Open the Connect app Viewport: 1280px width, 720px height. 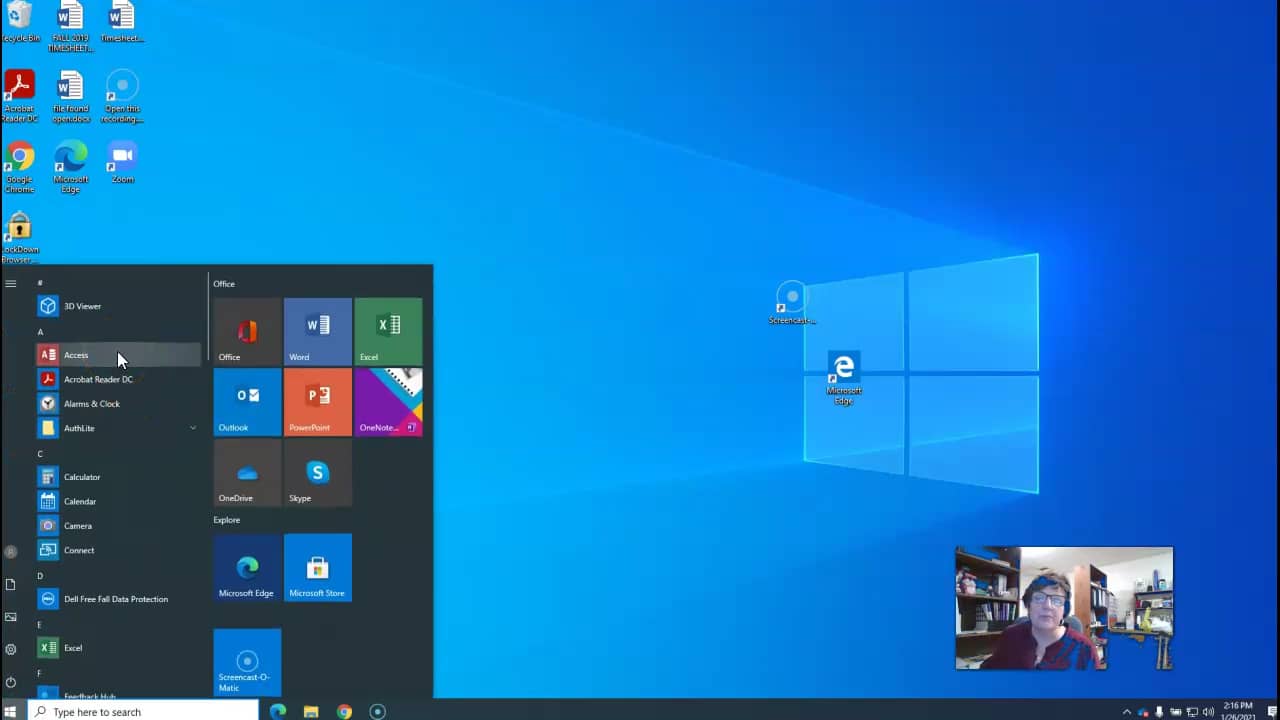[x=118, y=550]
